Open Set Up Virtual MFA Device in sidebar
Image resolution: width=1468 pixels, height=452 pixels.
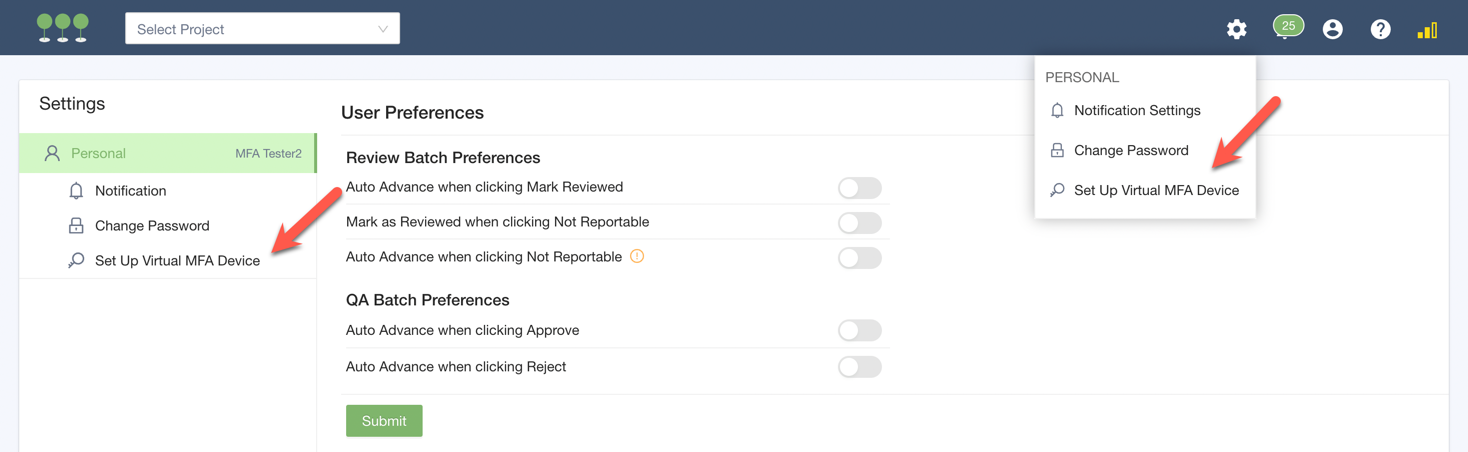click(177, 261)
